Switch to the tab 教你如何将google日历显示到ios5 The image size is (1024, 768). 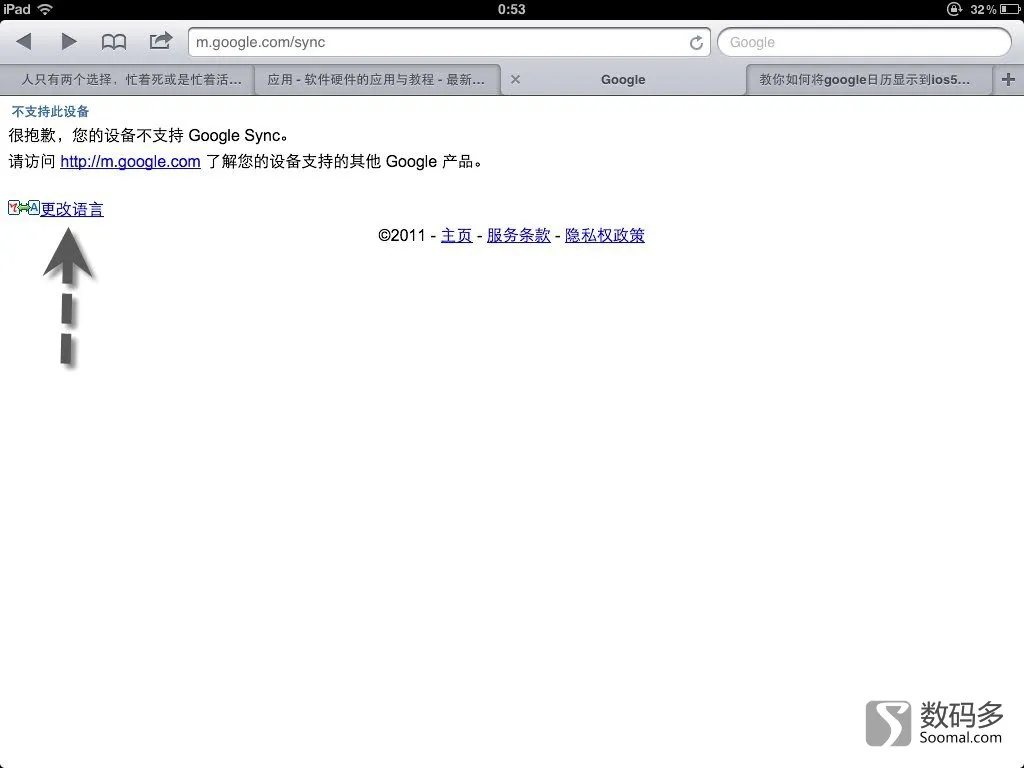click(x=869, y=80)
